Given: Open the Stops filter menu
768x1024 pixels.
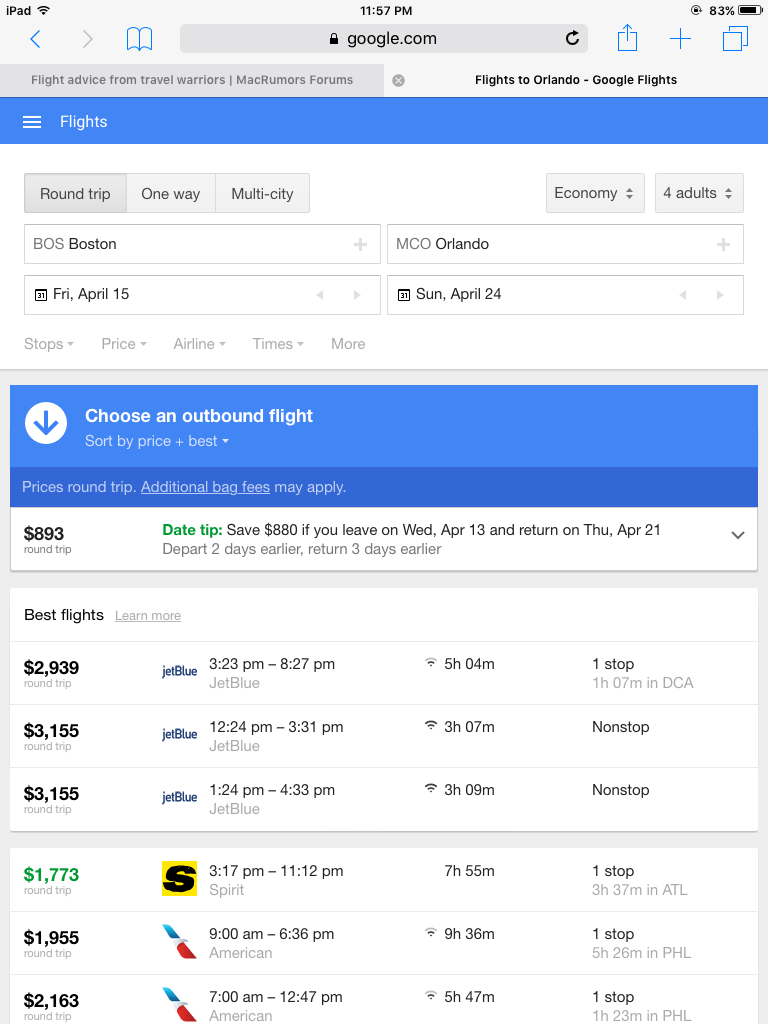Looking at the screenshot, I should coord(49,344).
